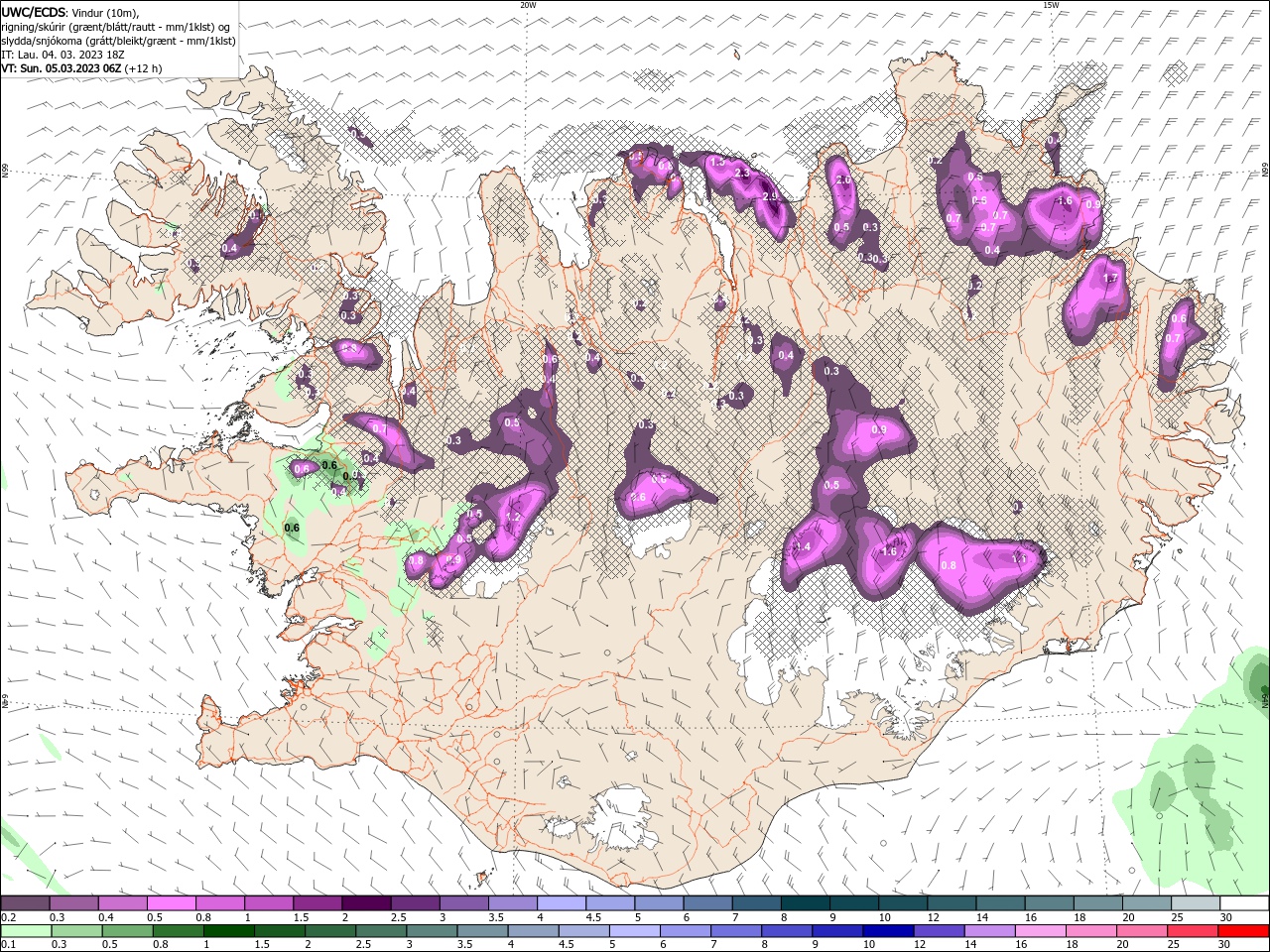
Task: Click the light violet 14–16 rain legend swatch
Action: 988,931
